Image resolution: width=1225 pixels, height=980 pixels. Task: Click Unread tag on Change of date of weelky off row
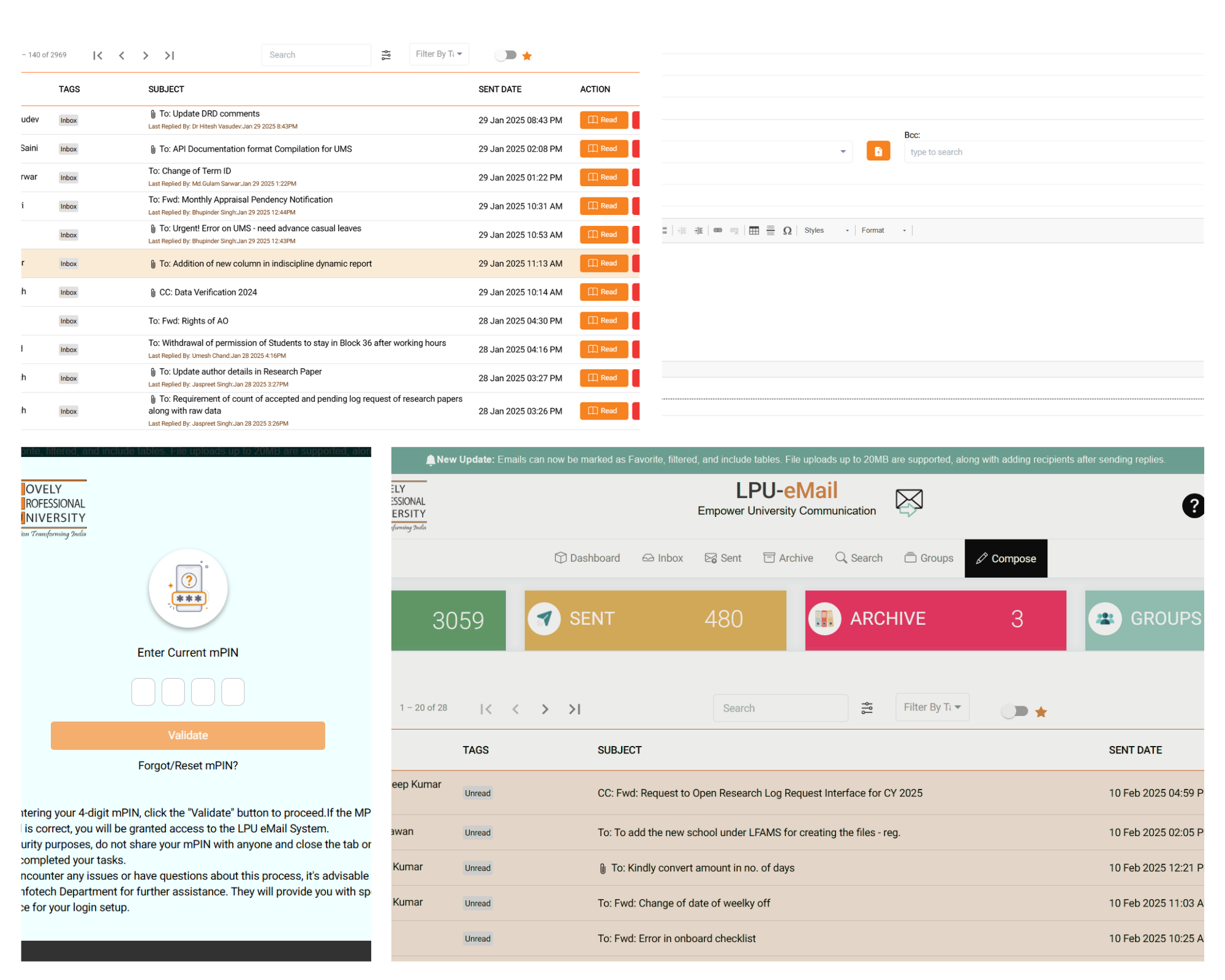click(x=478, y=903)
